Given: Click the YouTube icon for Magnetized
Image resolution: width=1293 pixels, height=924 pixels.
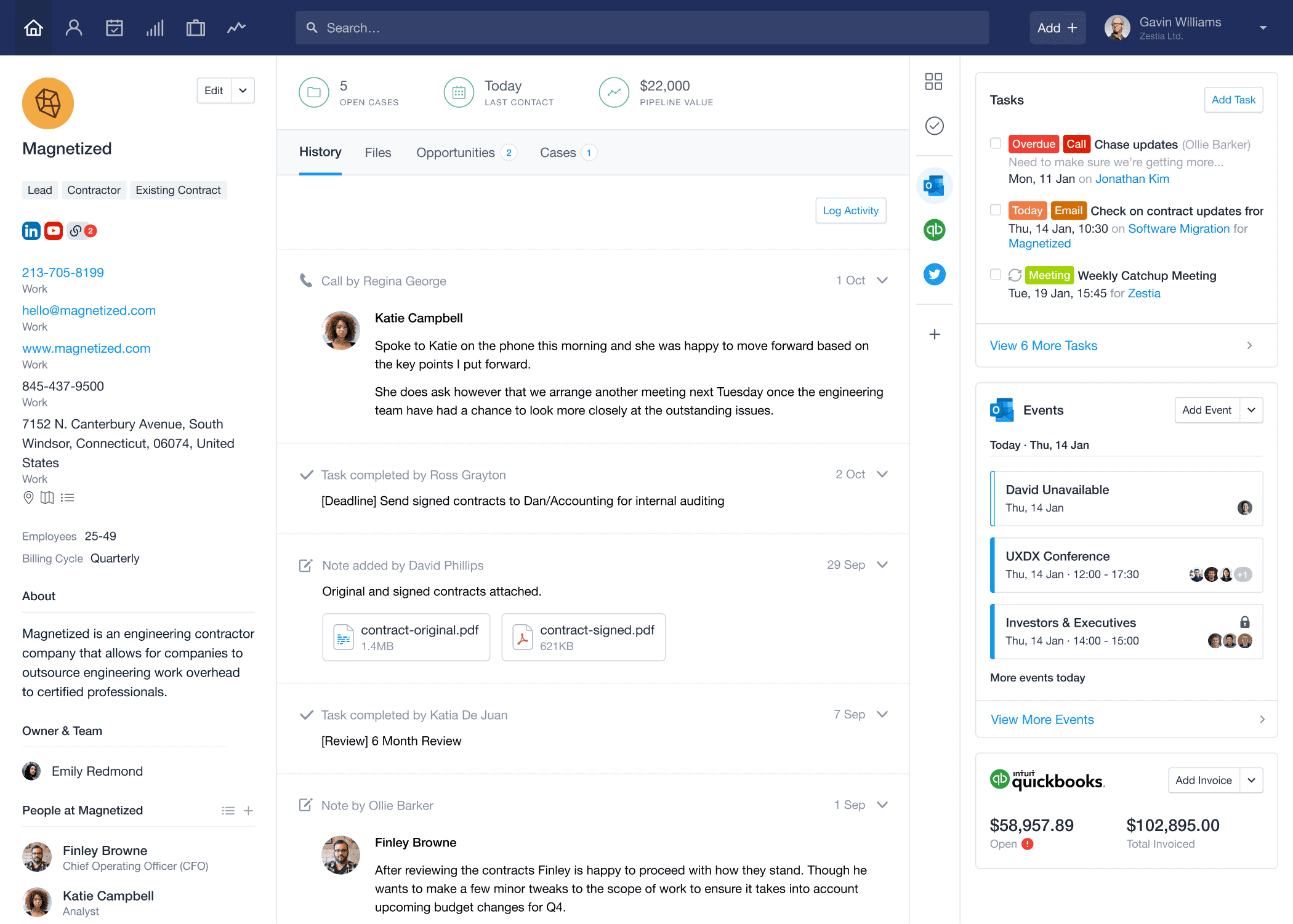Looking at the screenshot, I should (x=53, y=231).
